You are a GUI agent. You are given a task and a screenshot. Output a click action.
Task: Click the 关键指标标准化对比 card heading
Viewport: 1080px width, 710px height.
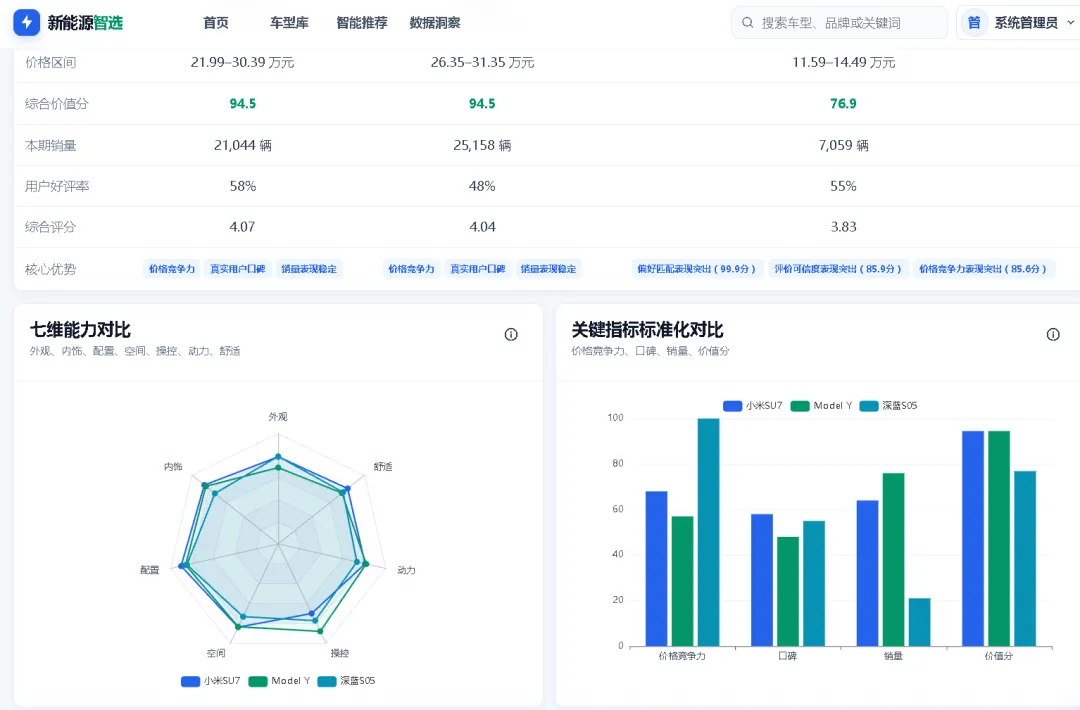click(x=647, y=330)
